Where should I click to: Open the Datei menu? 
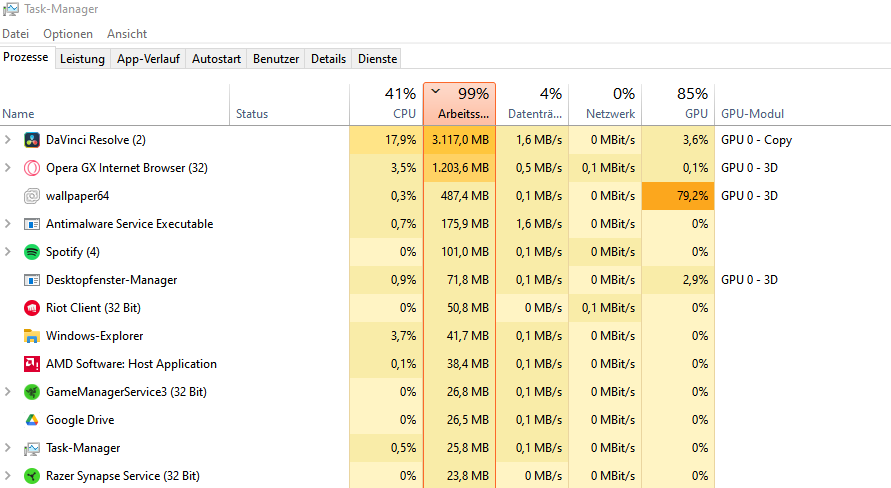15,34
